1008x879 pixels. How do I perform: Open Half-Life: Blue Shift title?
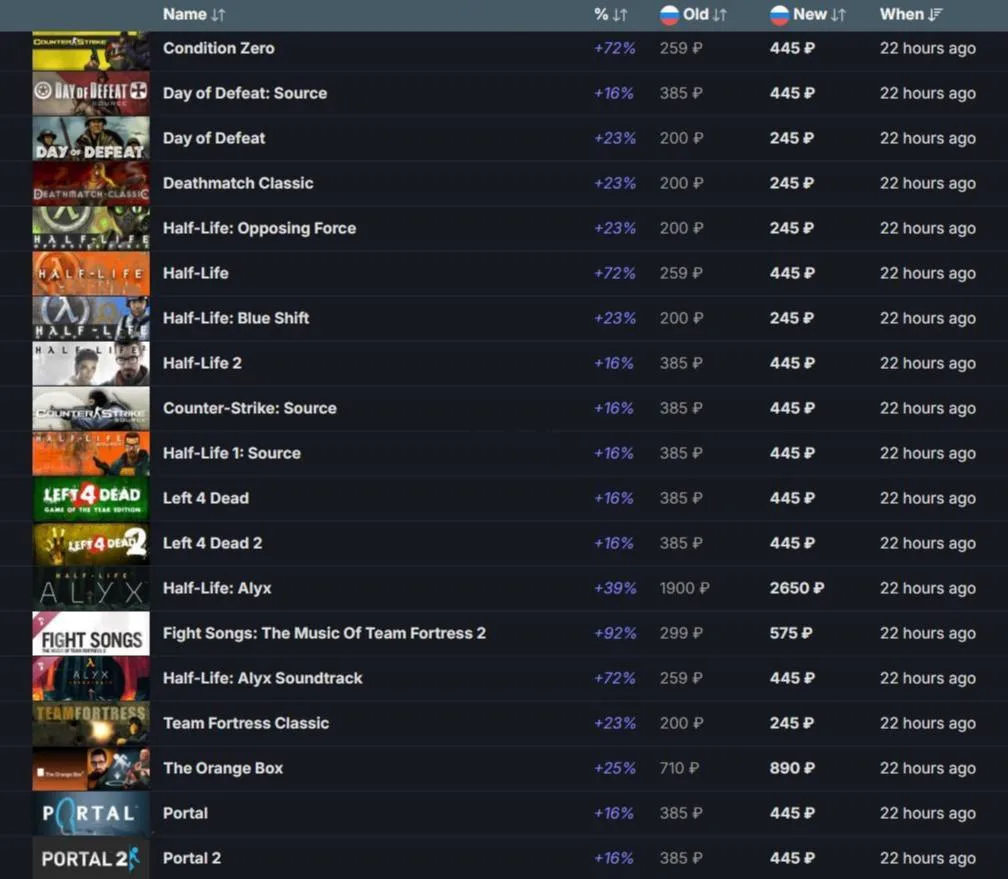click(x=236, y=318)
